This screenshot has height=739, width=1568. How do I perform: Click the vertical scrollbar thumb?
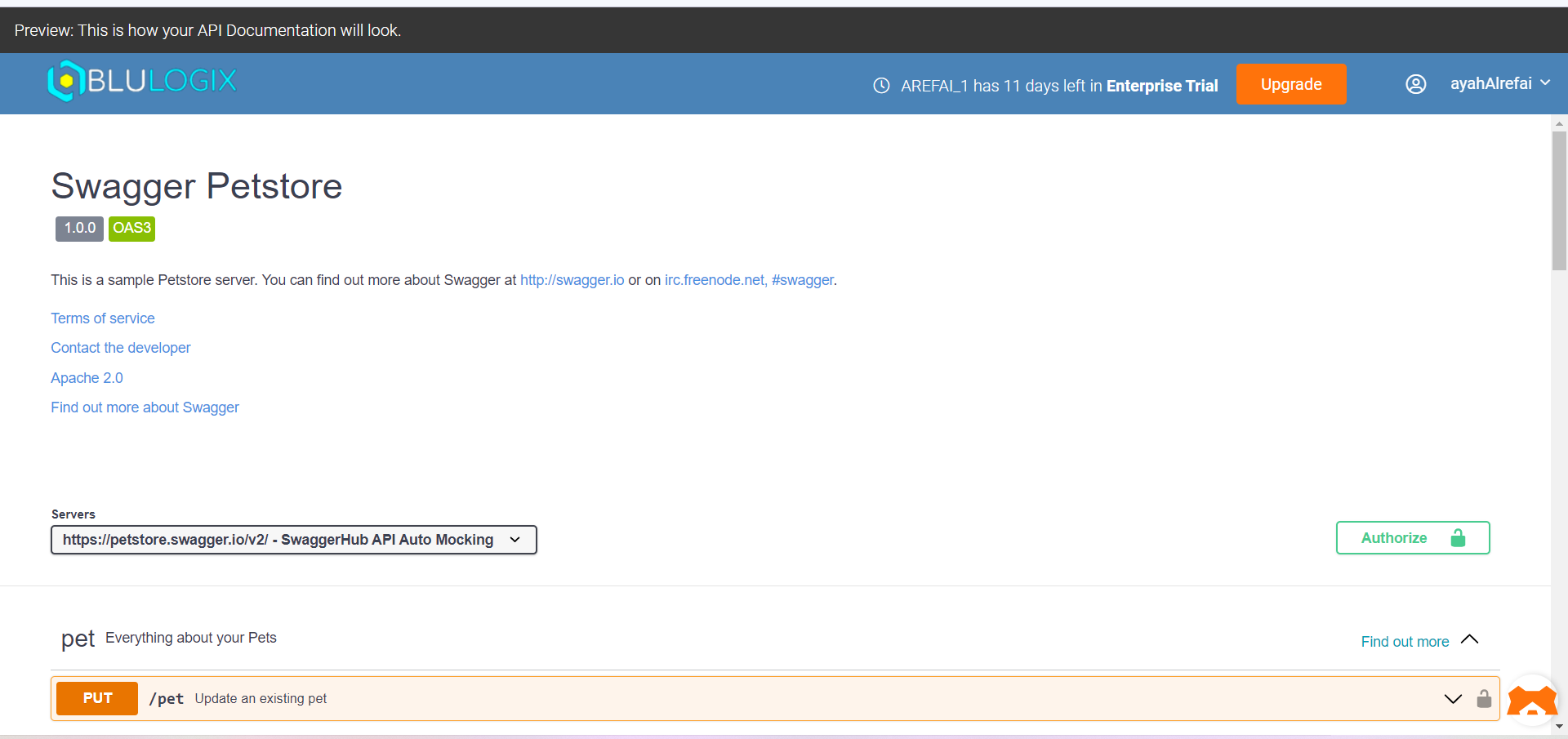coord(1559,200)
